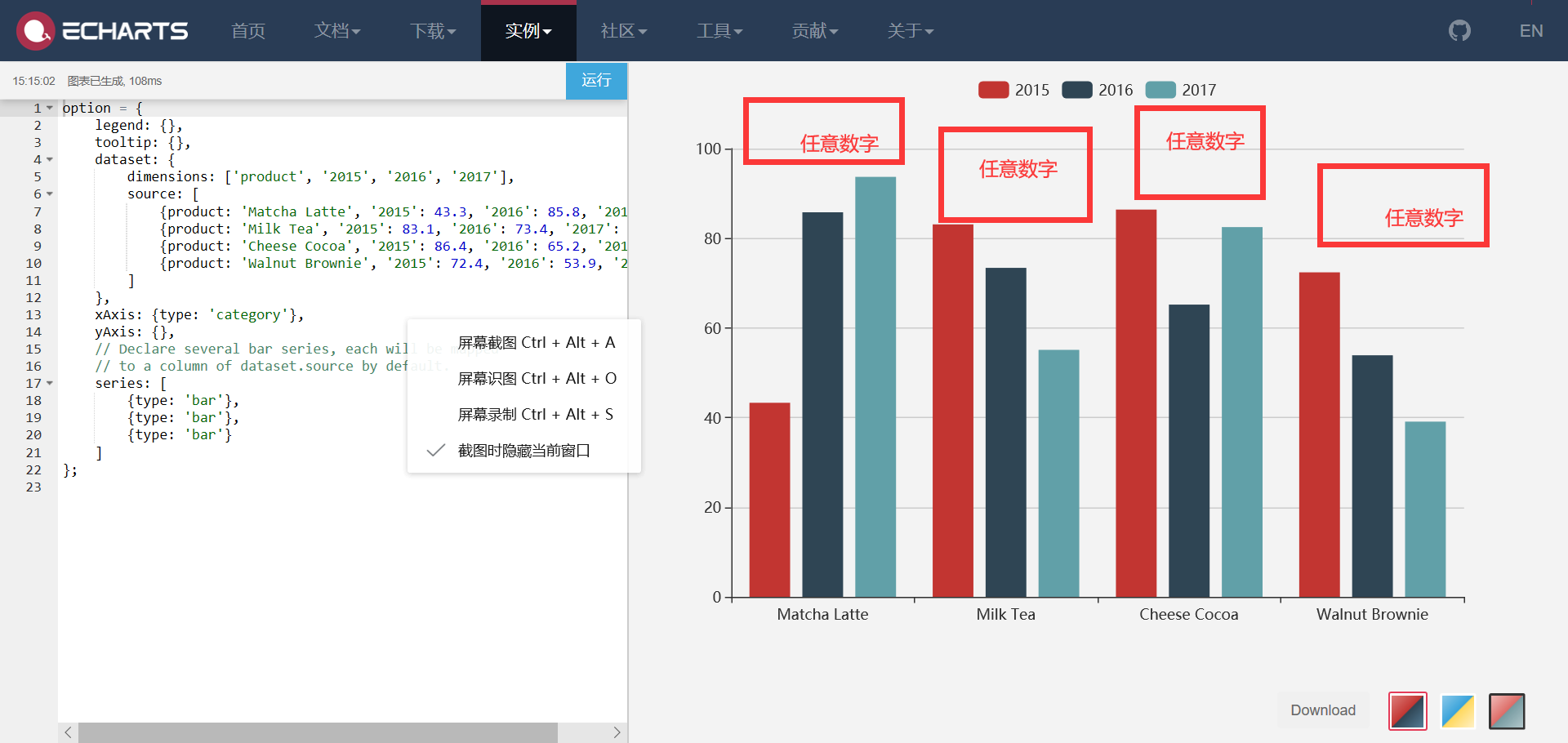This screenshot has width=1568, height=743.
Task: Click the 'tooltip: {},' code line
Action: (143, 143)
